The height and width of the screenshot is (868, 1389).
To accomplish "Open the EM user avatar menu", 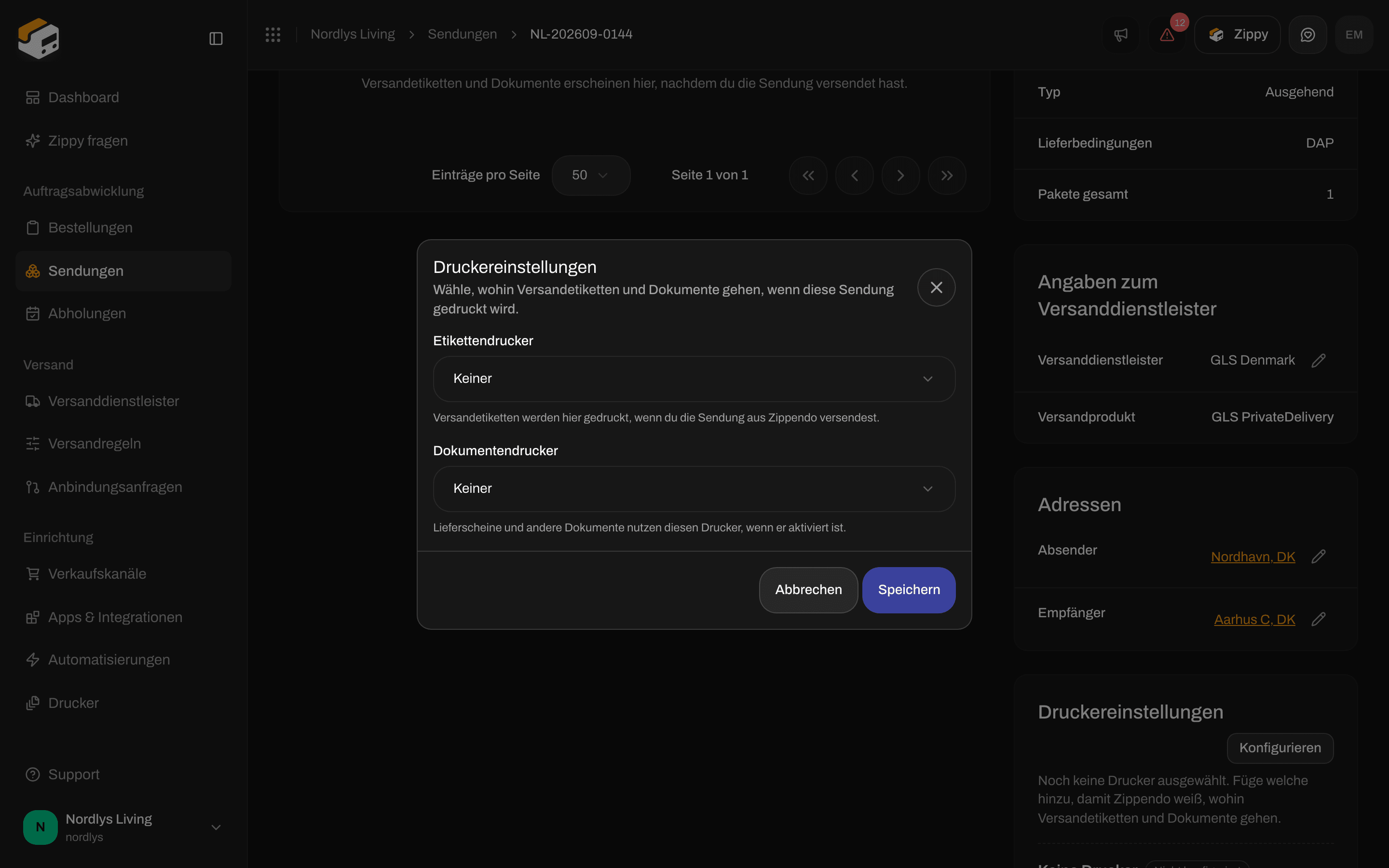I will (1354, 35).
